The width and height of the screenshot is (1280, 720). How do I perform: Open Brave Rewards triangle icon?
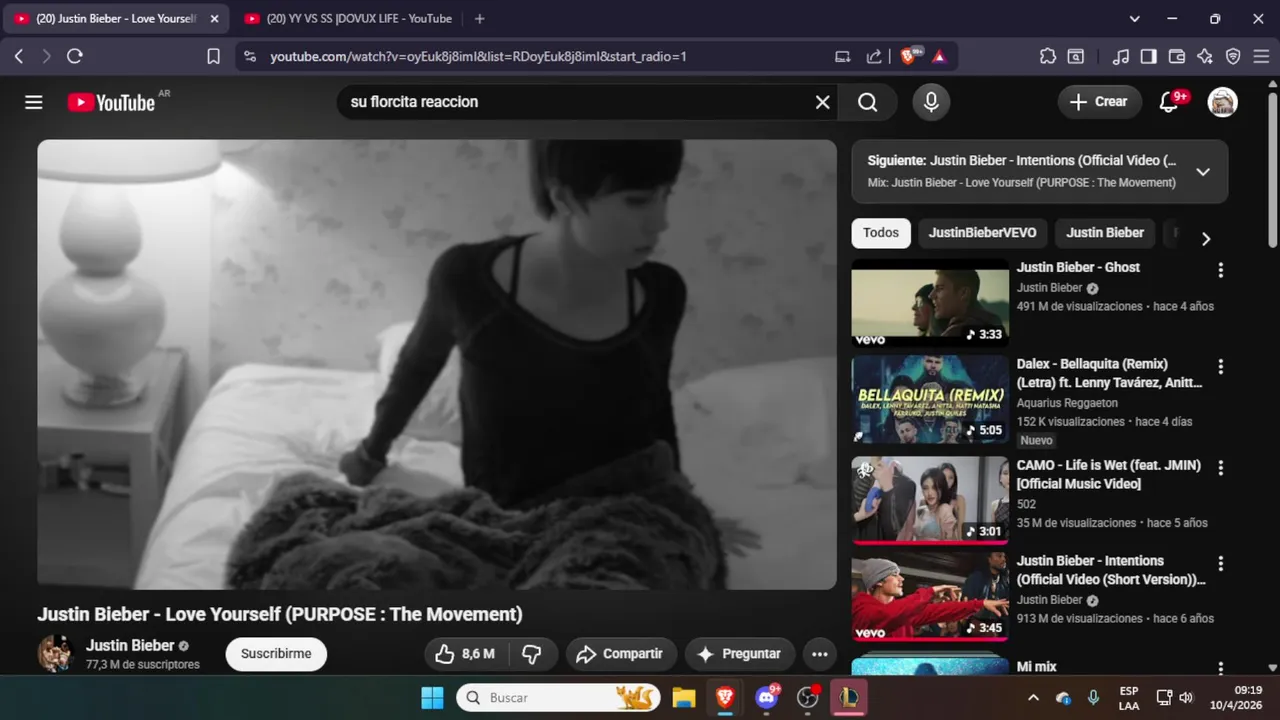tap(939, 57)
